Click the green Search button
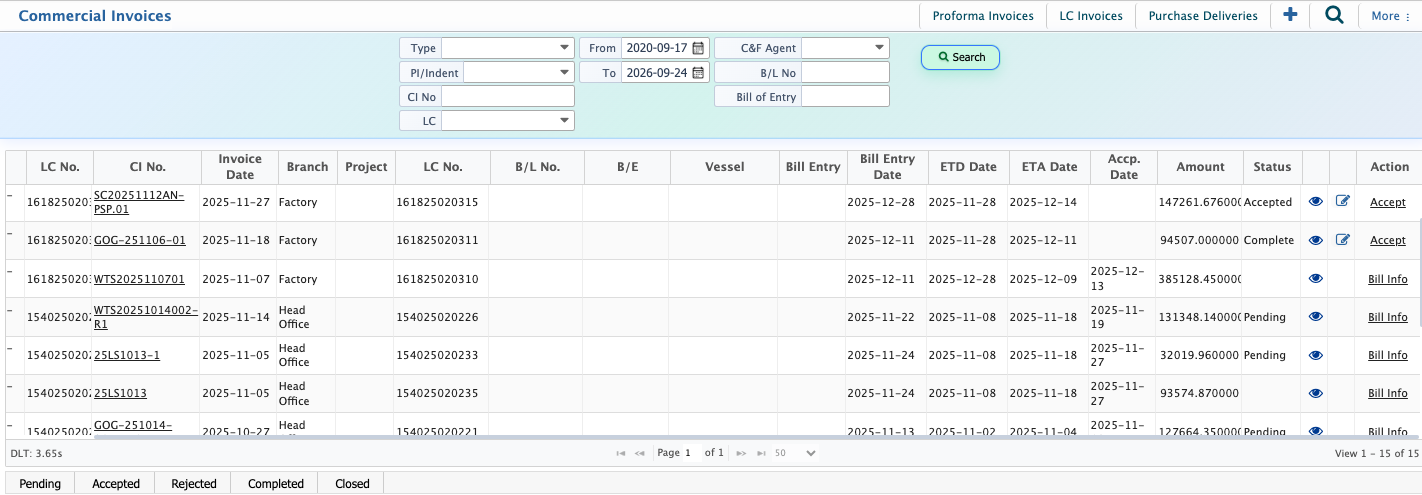 pyautogui.click(x=960, y=57)
